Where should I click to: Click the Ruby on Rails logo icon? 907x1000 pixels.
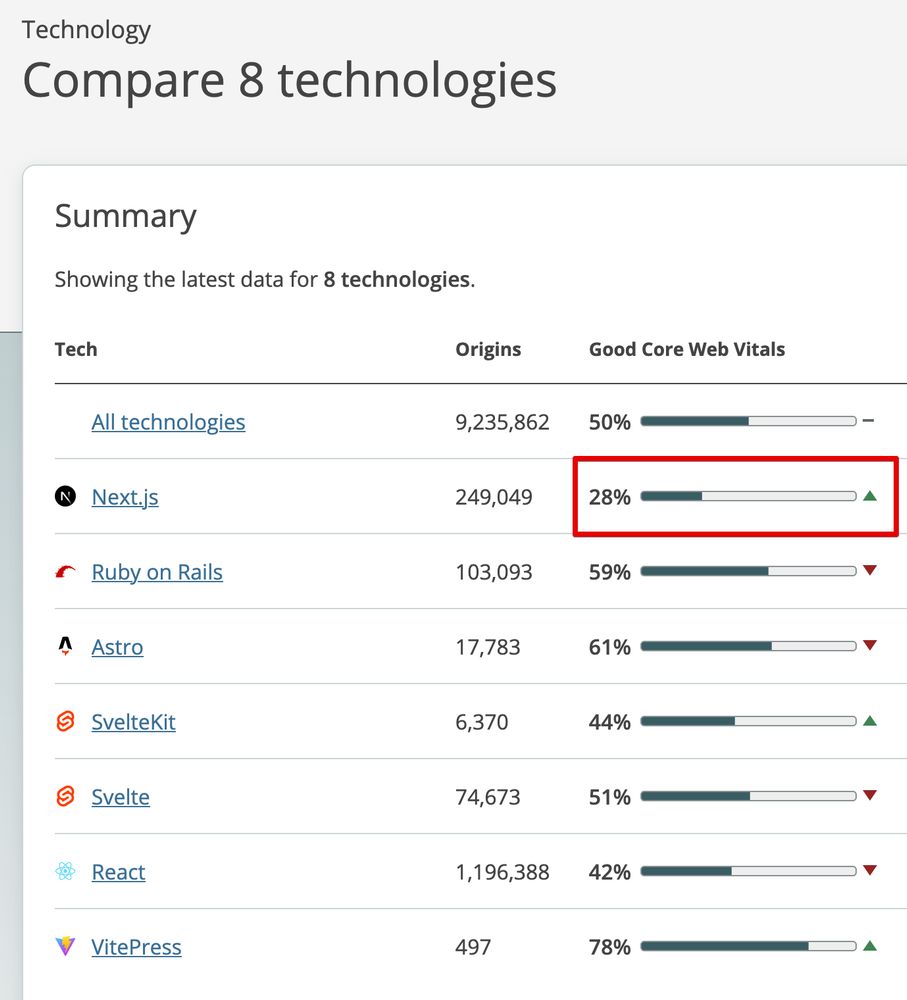[65, 572]
